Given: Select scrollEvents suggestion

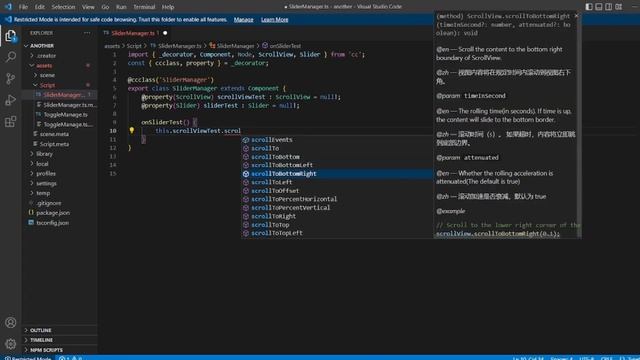Looking at the screenshot, I should (337, 140).
